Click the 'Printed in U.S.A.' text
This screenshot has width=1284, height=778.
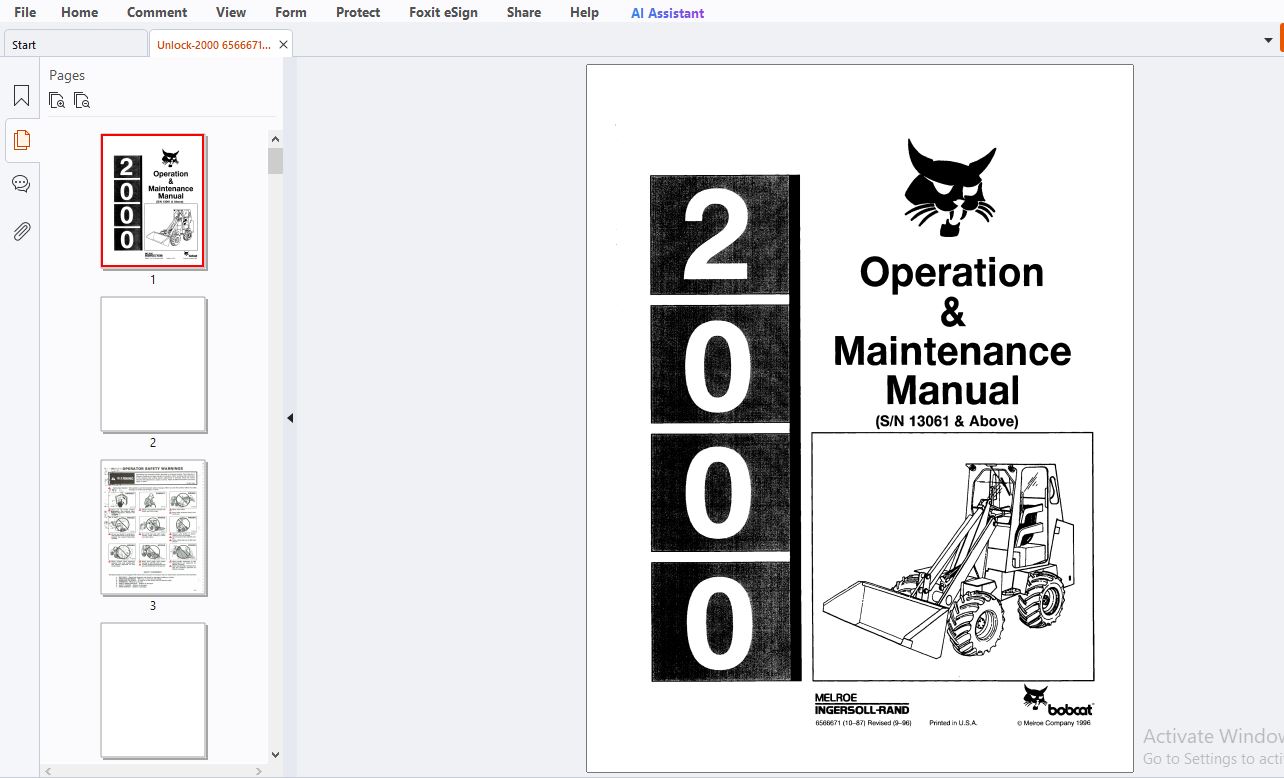(953, 722)
